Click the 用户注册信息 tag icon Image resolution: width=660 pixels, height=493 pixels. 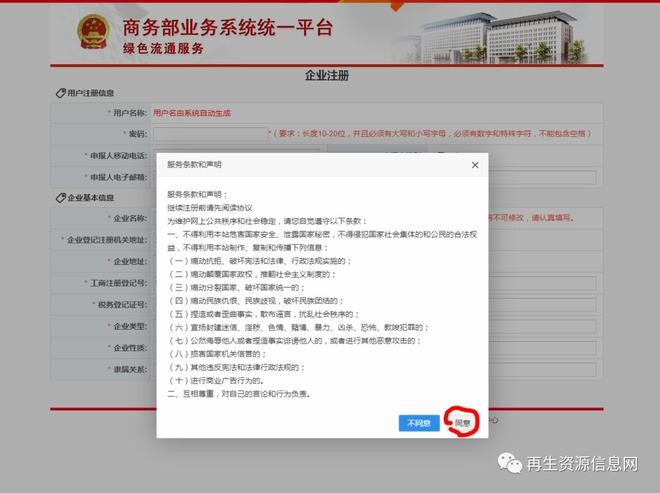coord(57,93)
